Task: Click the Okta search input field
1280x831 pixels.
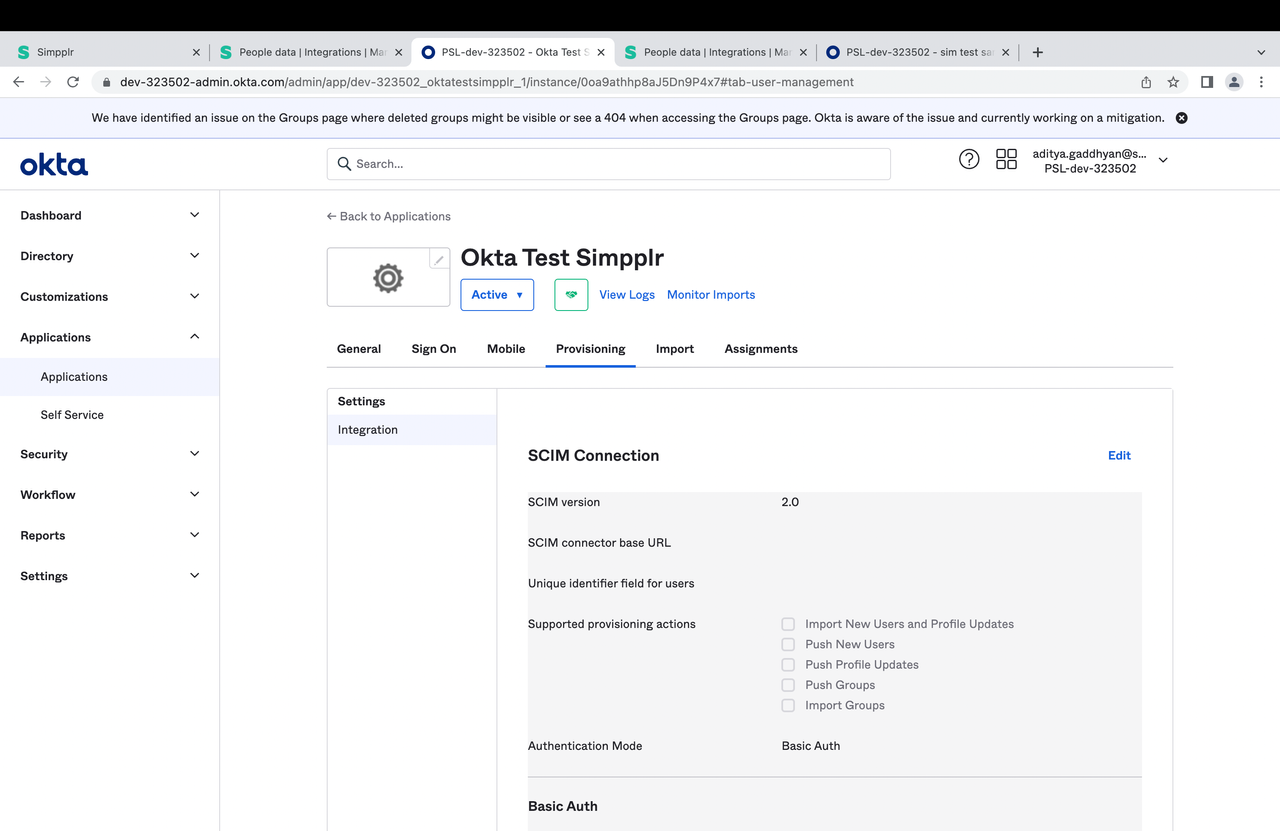Action: pyautogui.click(x=608, y=164)
